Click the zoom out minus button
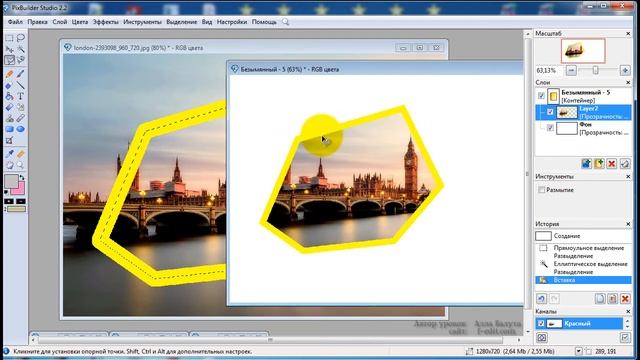 point(571,70)
